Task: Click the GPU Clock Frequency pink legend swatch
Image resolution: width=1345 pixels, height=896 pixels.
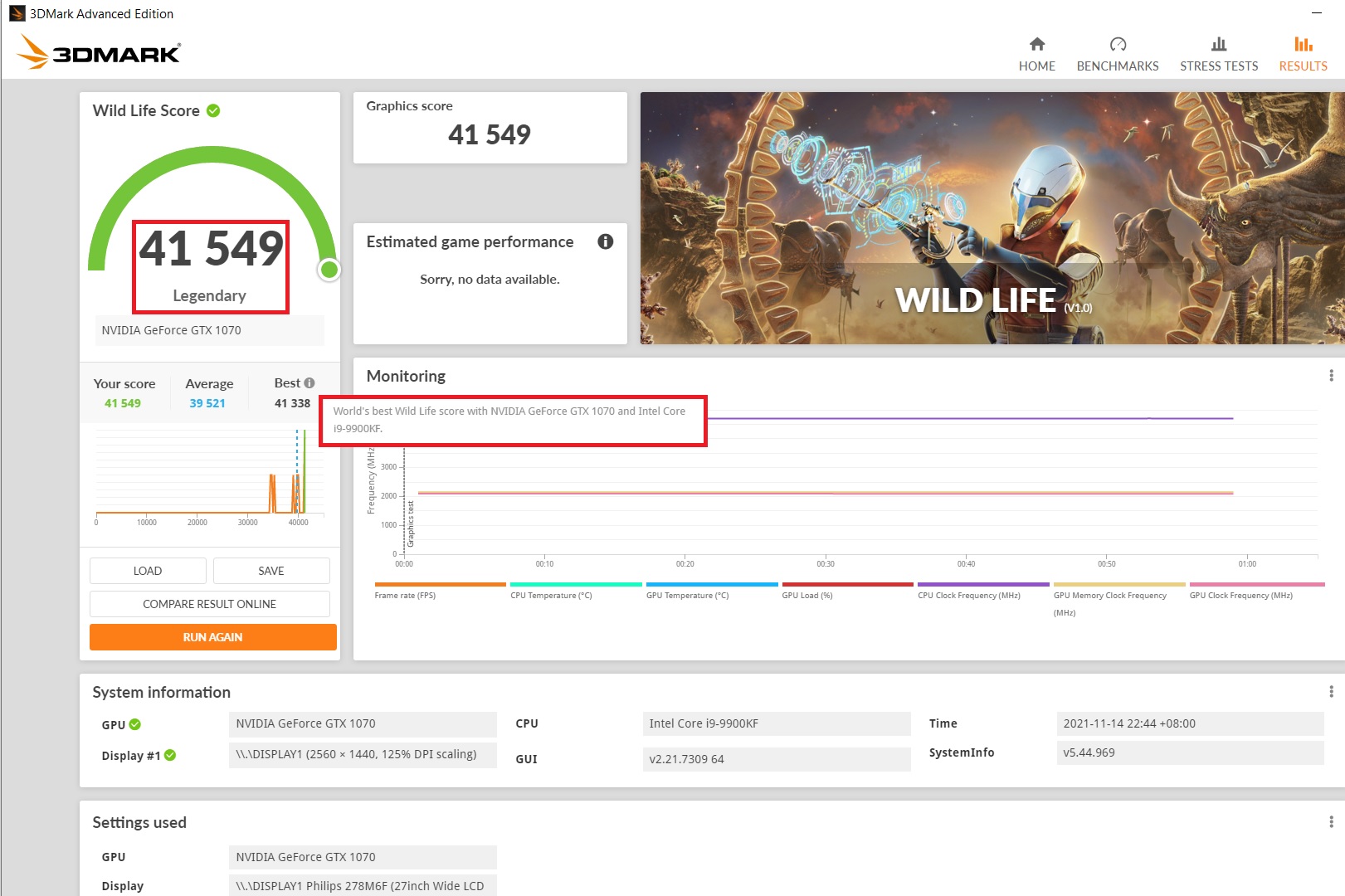Action: click(x=1257, y=584)
